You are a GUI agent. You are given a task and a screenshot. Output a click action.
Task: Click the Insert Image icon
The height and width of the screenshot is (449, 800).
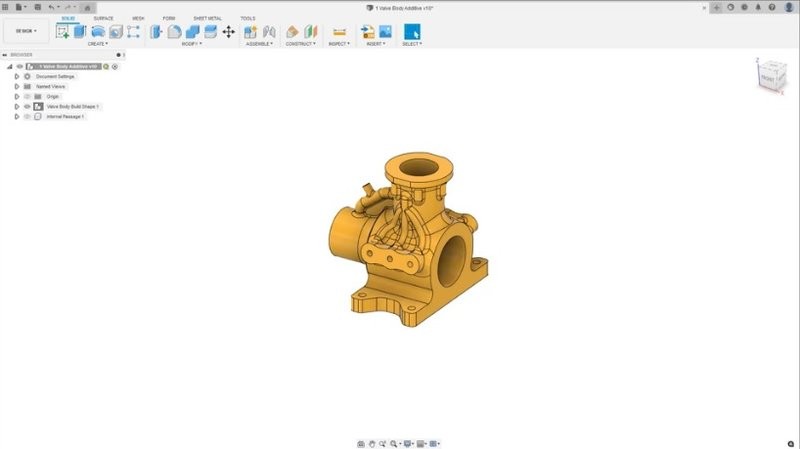point(384,32)
